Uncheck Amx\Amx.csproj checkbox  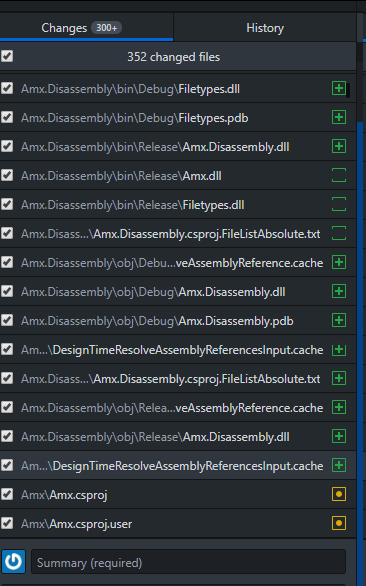click(7, 494)
